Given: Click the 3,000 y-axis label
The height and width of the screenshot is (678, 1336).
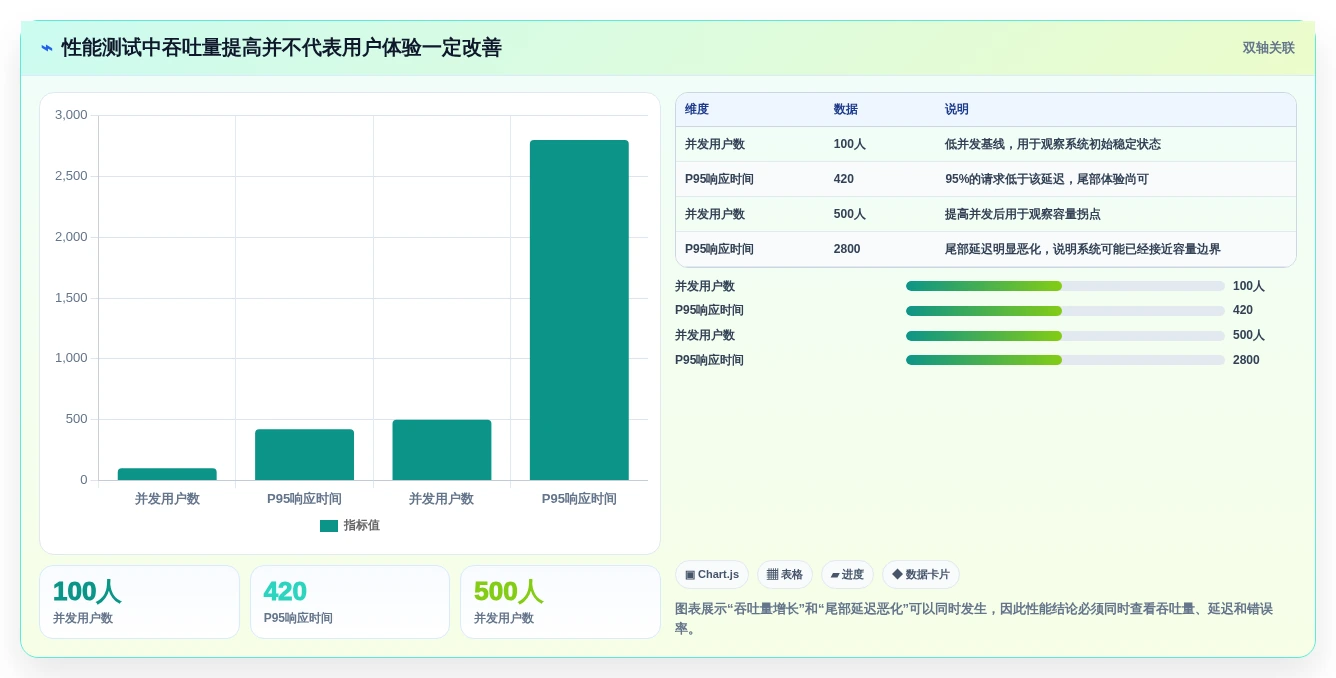Looking at the screenshot, I should 71,115.
